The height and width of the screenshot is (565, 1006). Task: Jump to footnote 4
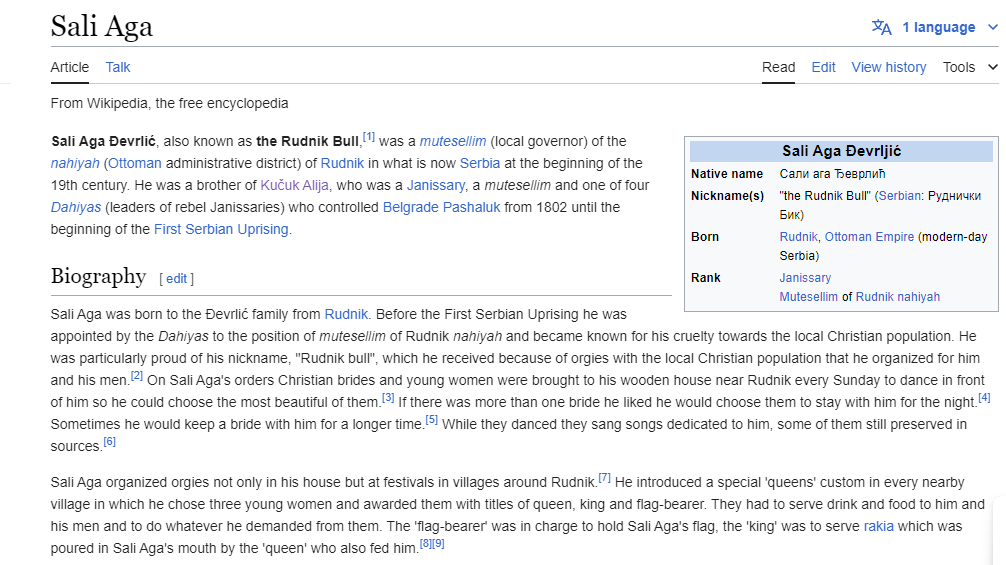tap(984, 398)
